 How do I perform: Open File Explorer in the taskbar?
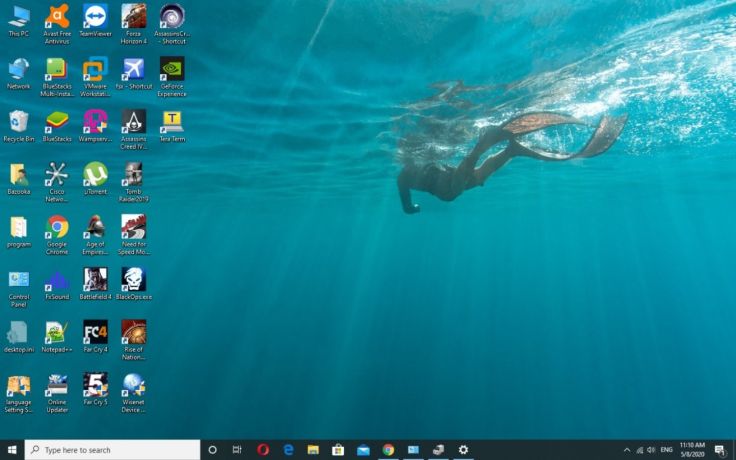(x=313, y=450)
